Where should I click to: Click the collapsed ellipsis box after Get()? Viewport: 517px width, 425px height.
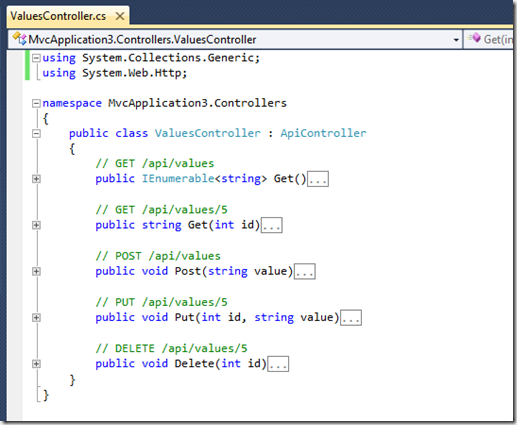click(318, 179)
